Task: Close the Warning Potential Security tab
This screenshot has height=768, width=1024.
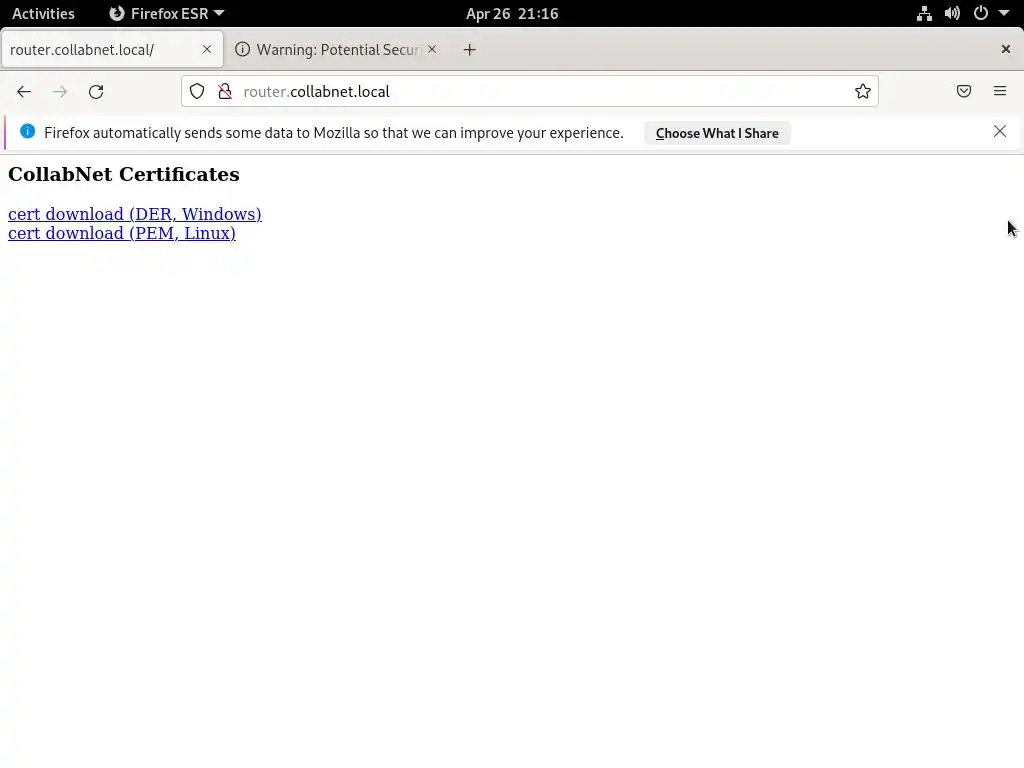Action: (x=432, y=49)
